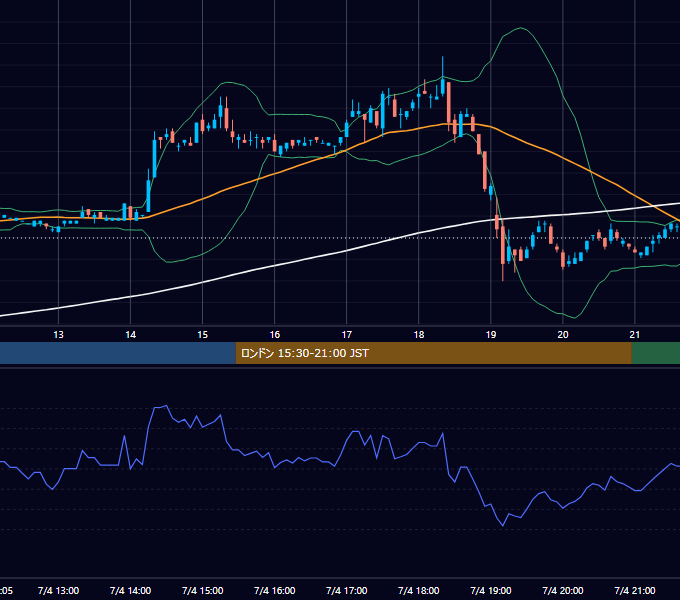Click the 7/4 20:00 date label

click(562, 590)
